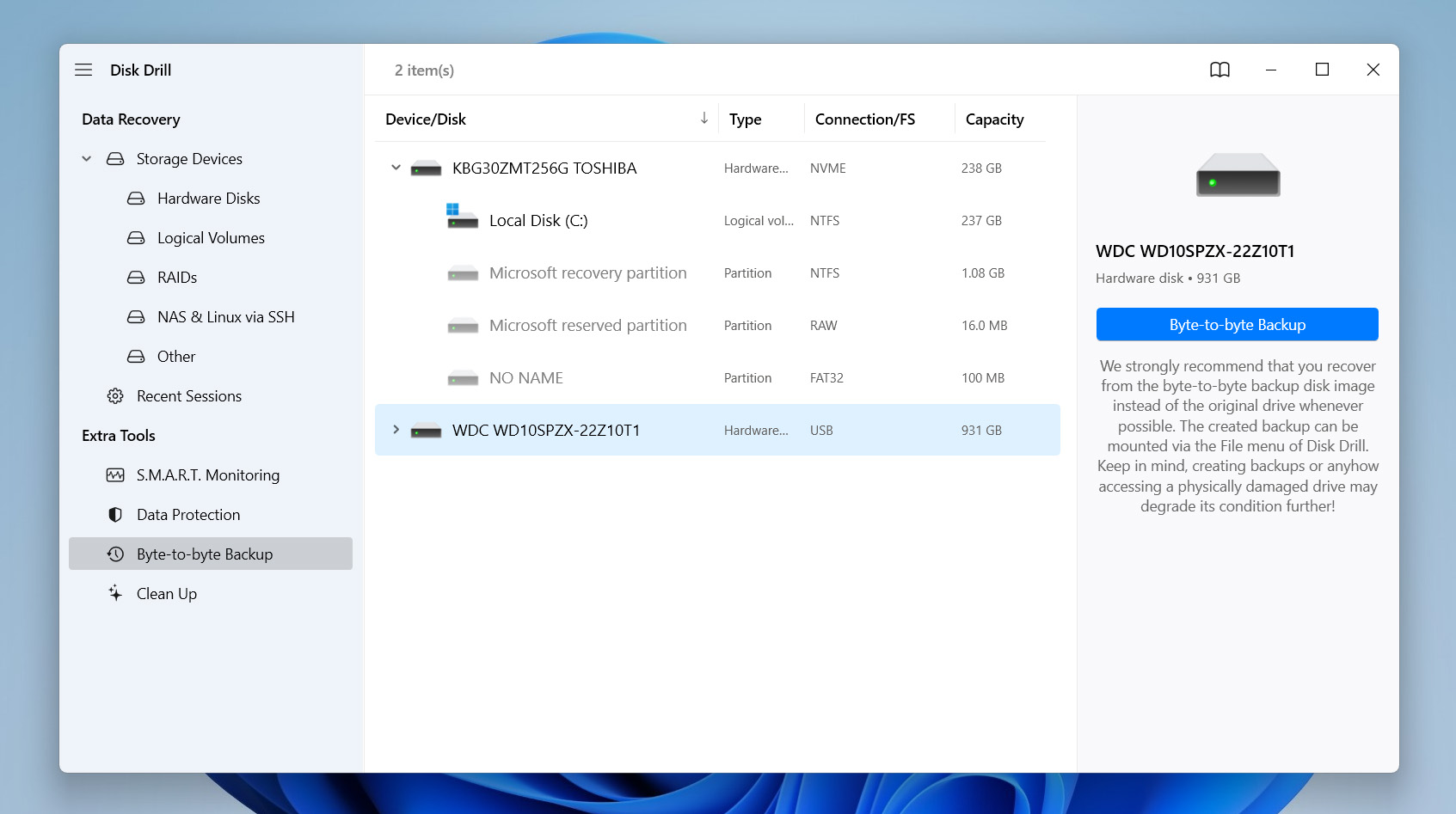Select the NO NAME partition row

[717, 378]
